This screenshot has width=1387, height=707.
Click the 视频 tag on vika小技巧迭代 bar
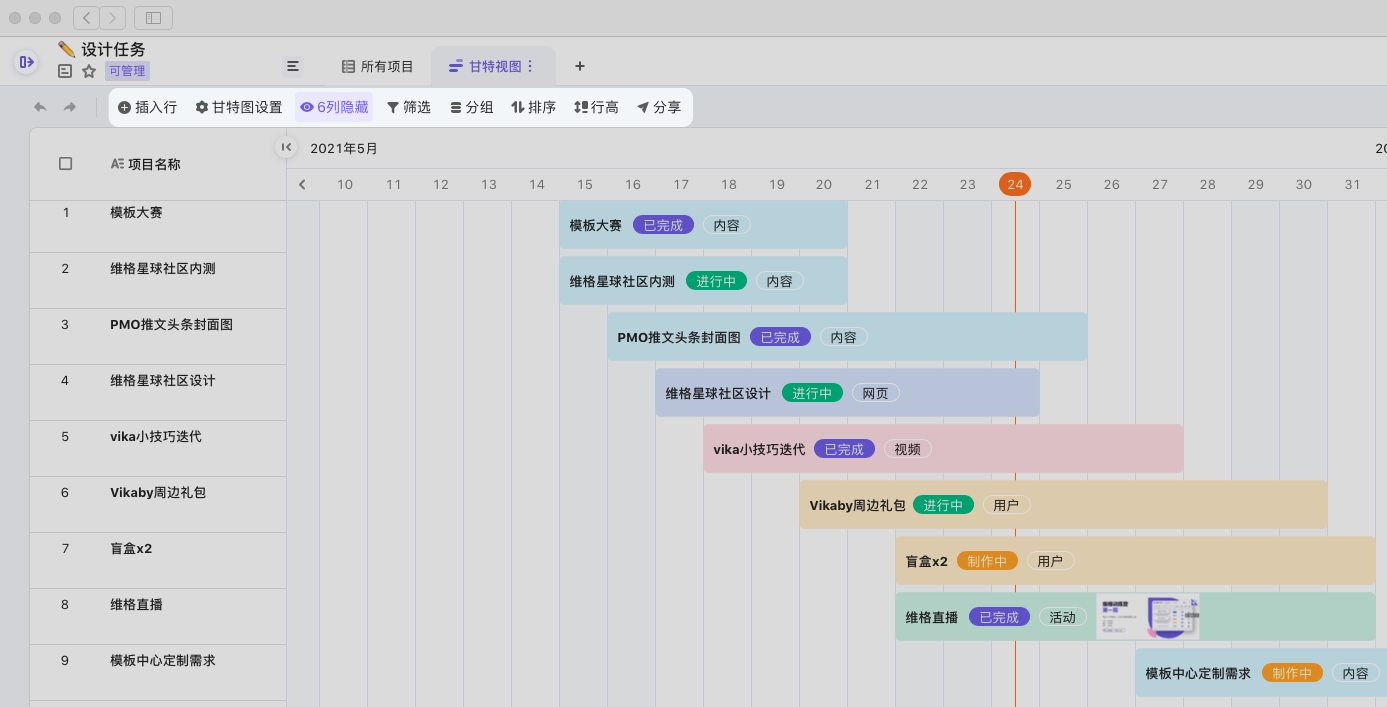coord(907,449)
